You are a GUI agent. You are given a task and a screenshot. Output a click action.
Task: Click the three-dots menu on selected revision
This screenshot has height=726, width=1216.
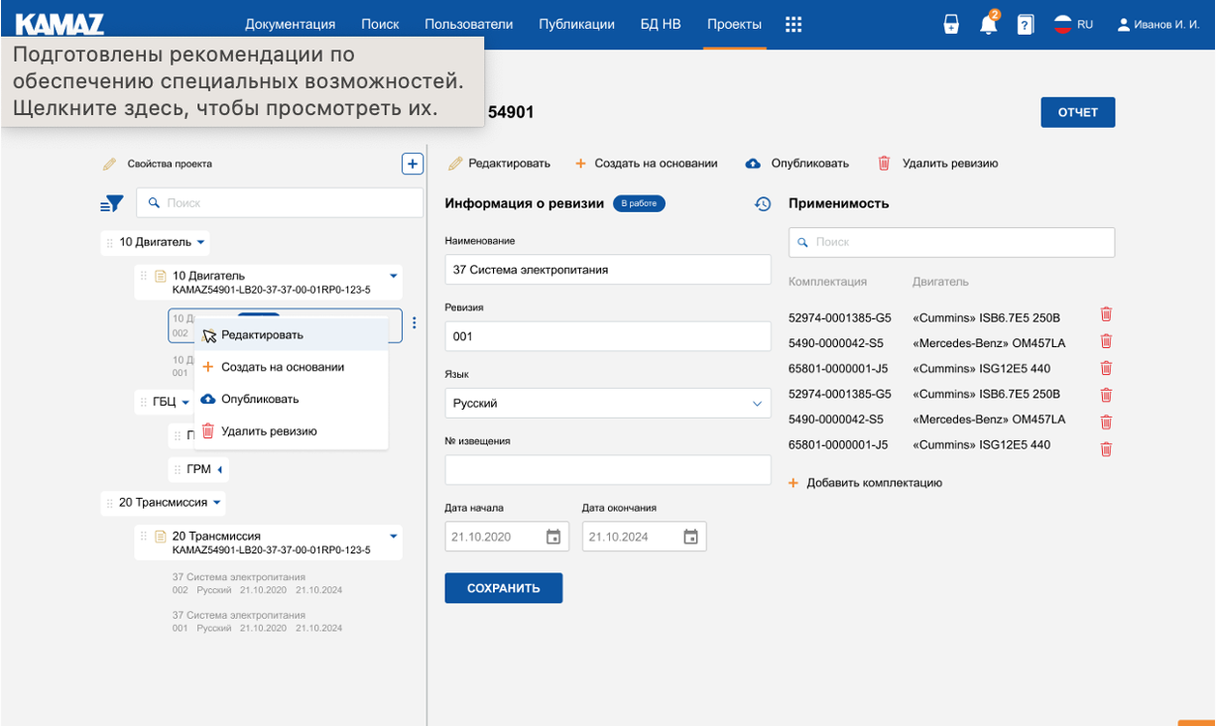click(414, 323)
